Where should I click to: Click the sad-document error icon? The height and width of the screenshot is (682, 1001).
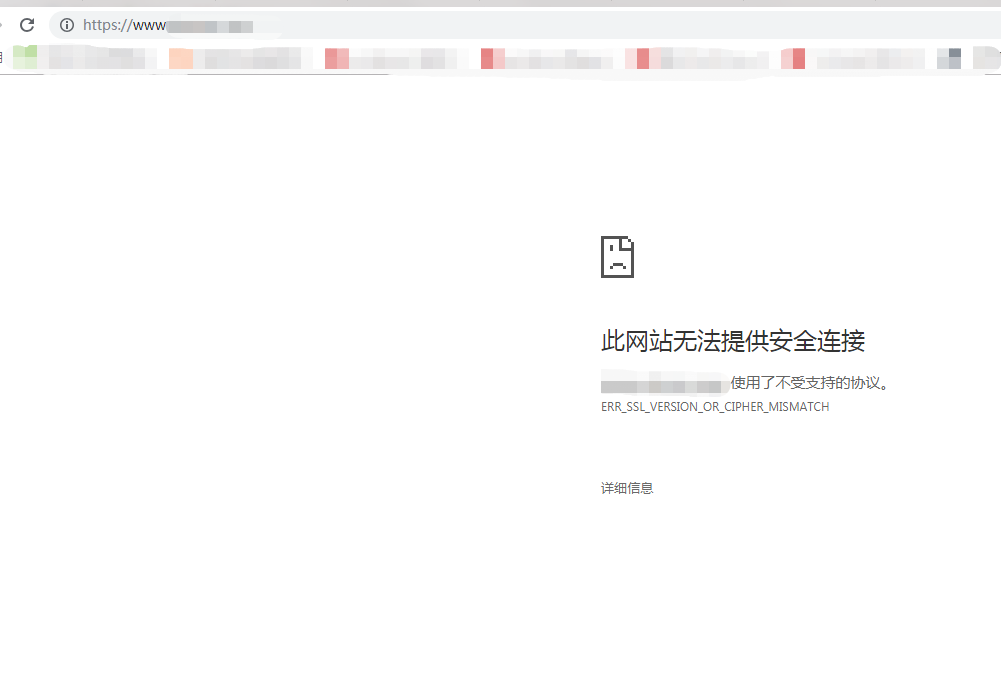[x=617, y=256]
